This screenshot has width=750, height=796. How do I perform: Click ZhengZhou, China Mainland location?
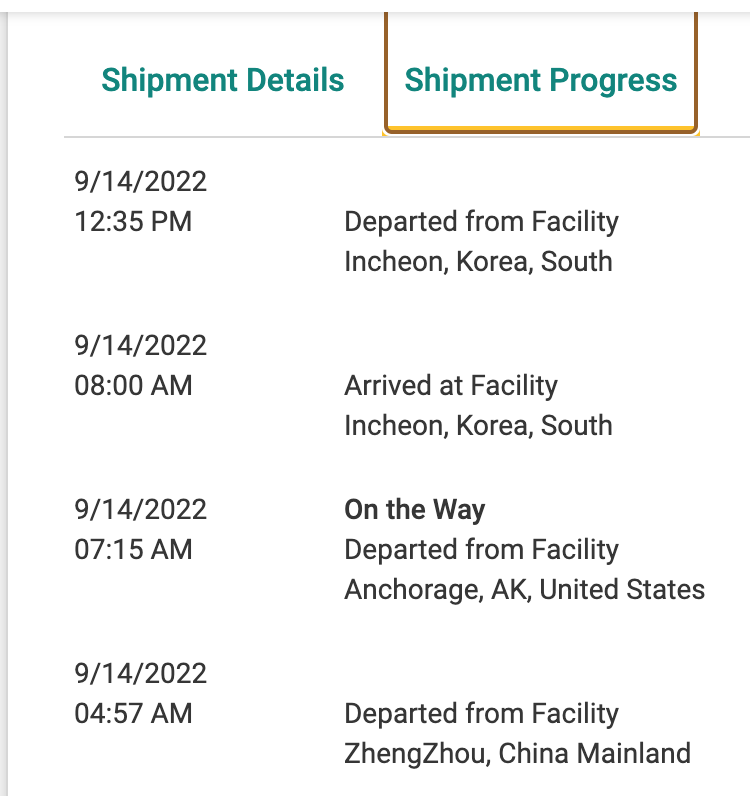[517, 753]
